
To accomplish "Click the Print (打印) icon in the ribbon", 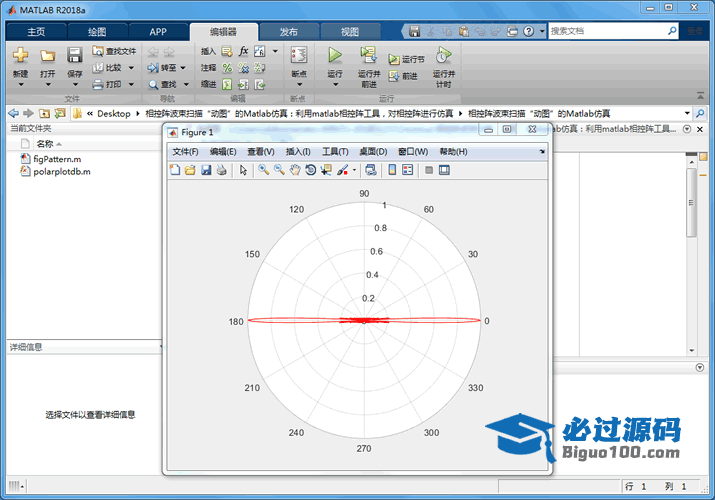I will (98, 84).
